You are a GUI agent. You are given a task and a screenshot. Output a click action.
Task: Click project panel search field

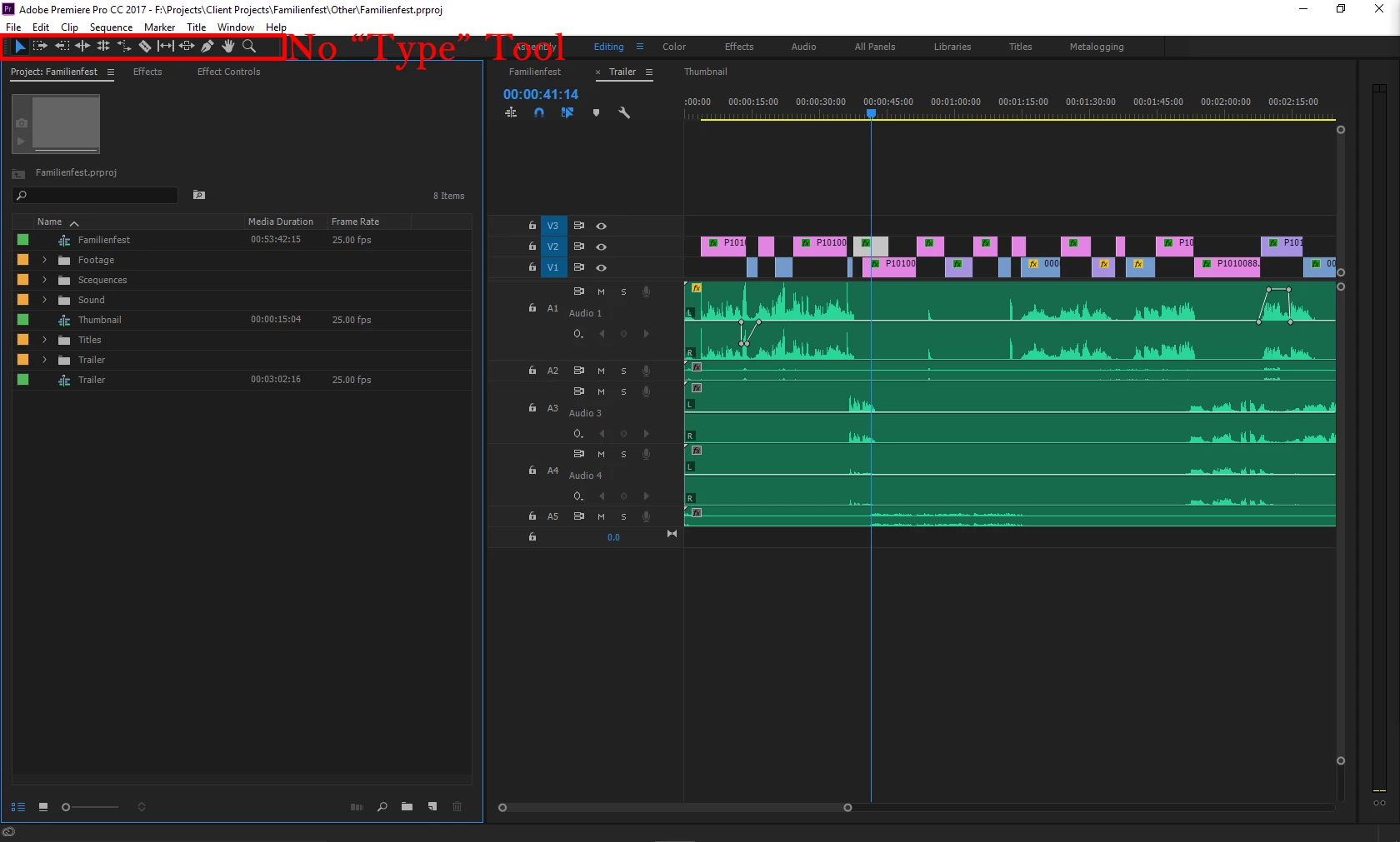tap(95, 195)
